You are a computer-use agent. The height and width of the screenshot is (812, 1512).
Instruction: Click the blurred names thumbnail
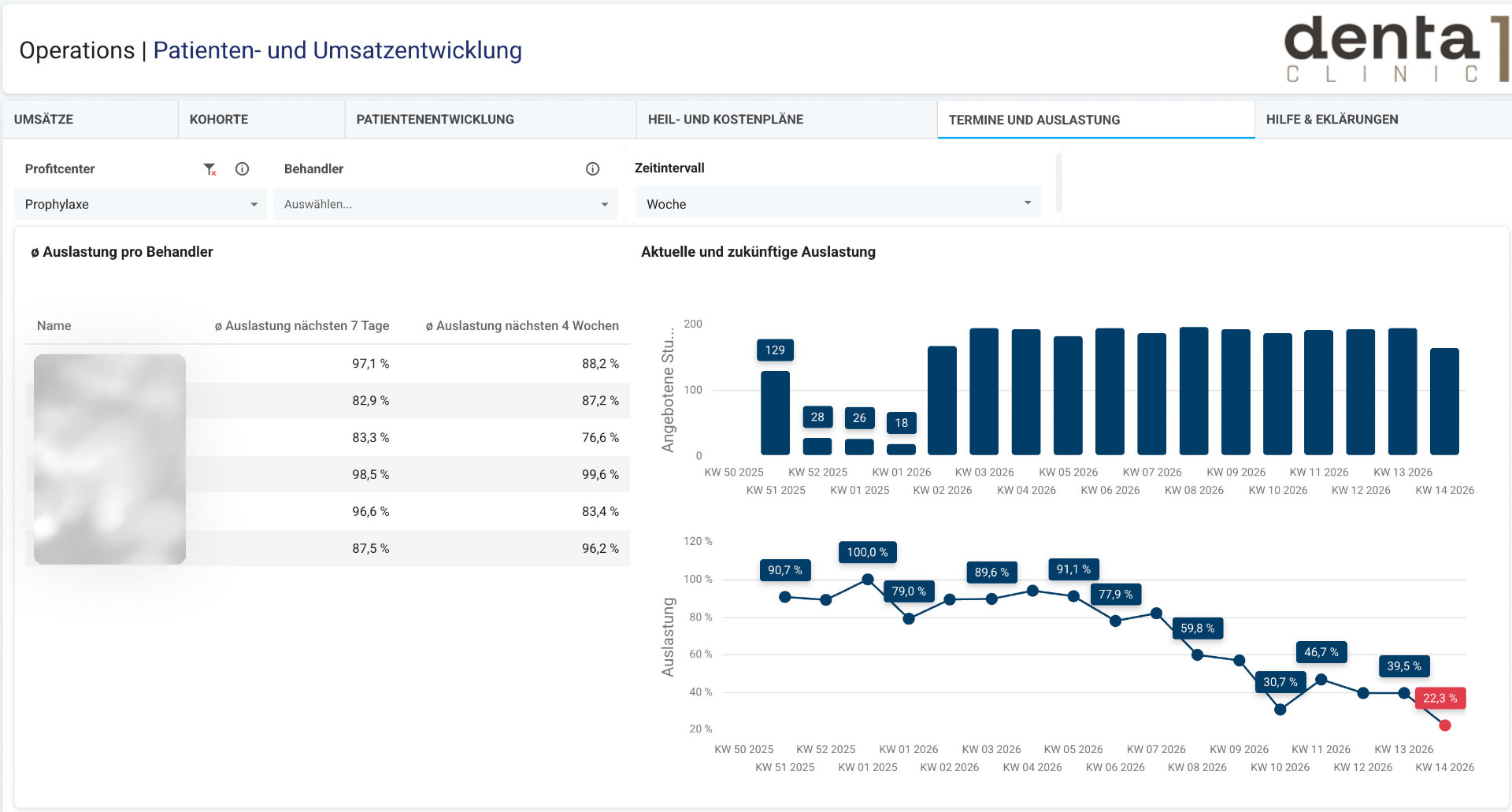pyautogui.click(x=109, y=459)
